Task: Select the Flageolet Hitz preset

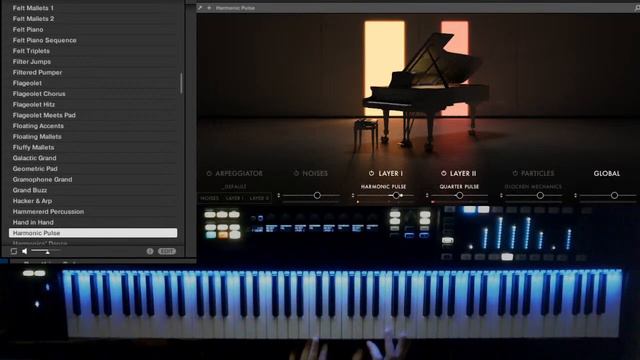Action: pyautogui.click(x=93, y=104)
